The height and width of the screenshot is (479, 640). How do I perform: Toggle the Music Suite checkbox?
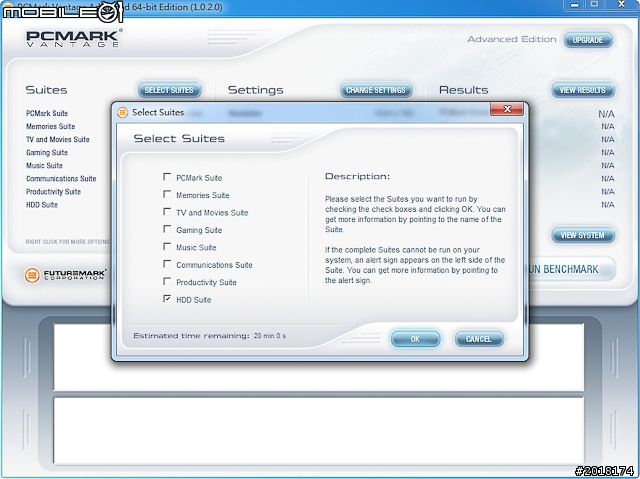point(167,246)
